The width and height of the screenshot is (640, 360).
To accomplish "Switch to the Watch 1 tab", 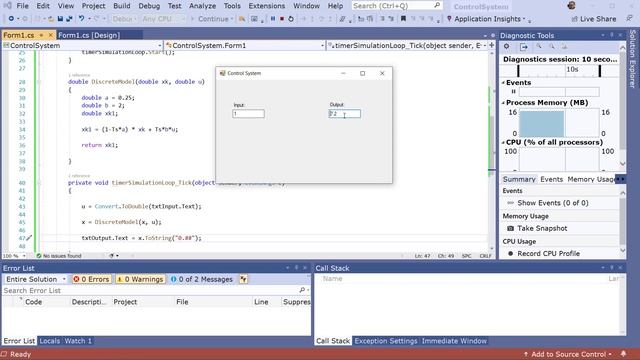I will [x=78, y=341].
